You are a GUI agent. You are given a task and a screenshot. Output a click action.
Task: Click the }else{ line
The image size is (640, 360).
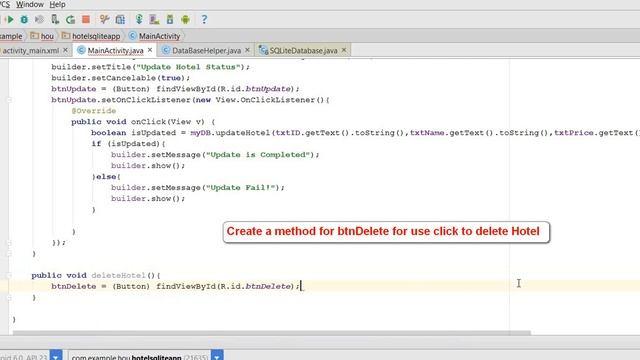click(x=106, y=177)
